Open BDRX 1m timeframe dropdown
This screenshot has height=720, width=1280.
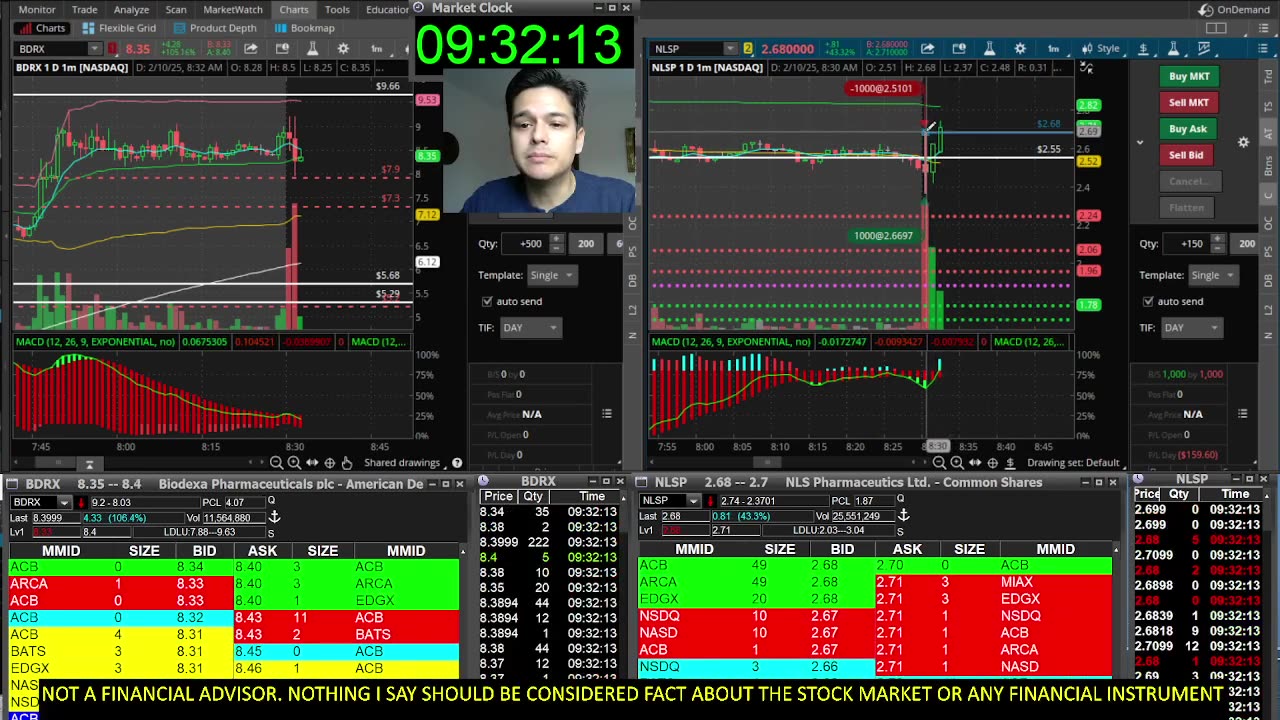pos(376,48)
